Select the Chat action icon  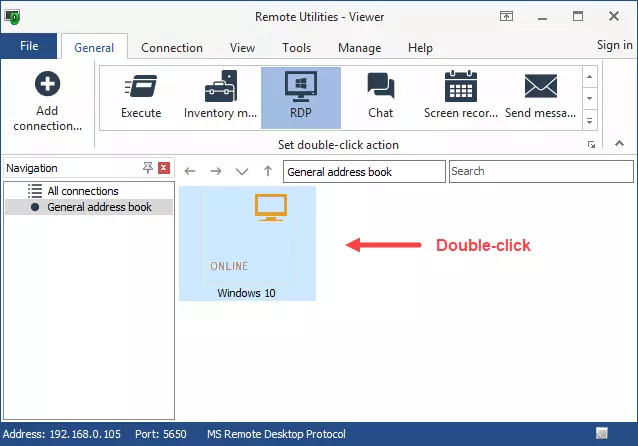coord(380,87)
